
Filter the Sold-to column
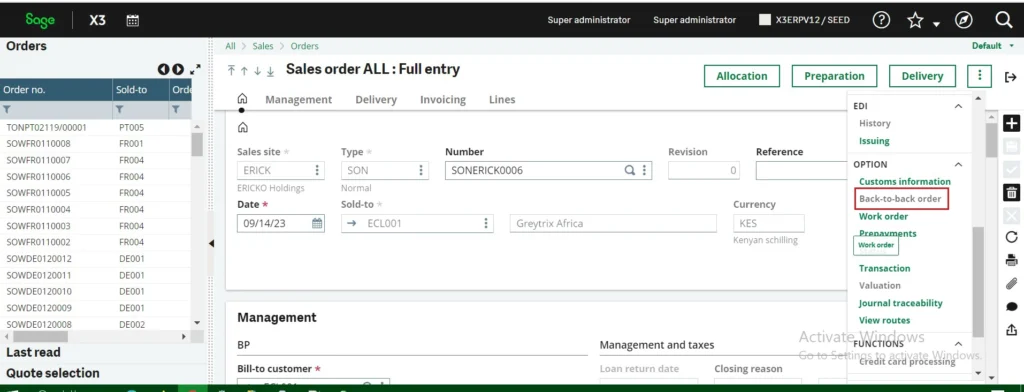pos(120,110)
